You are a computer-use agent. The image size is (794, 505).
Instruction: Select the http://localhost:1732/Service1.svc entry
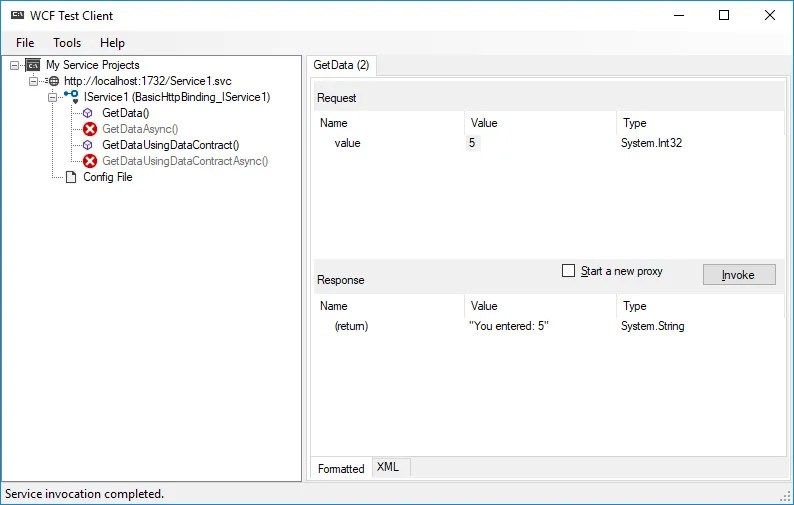click(x=148, y=81)
